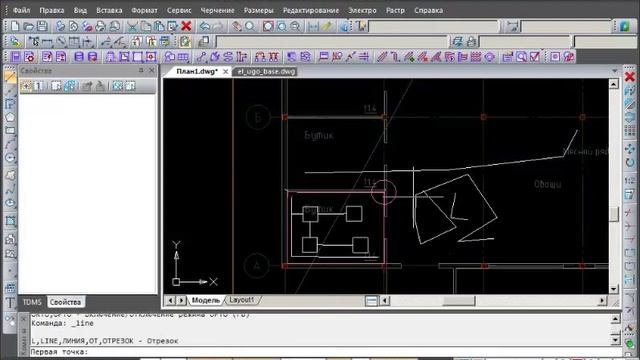The image size is (640, 360).
Task: Select the Arc tool in the left toolbar
Action: coord(10,144)
